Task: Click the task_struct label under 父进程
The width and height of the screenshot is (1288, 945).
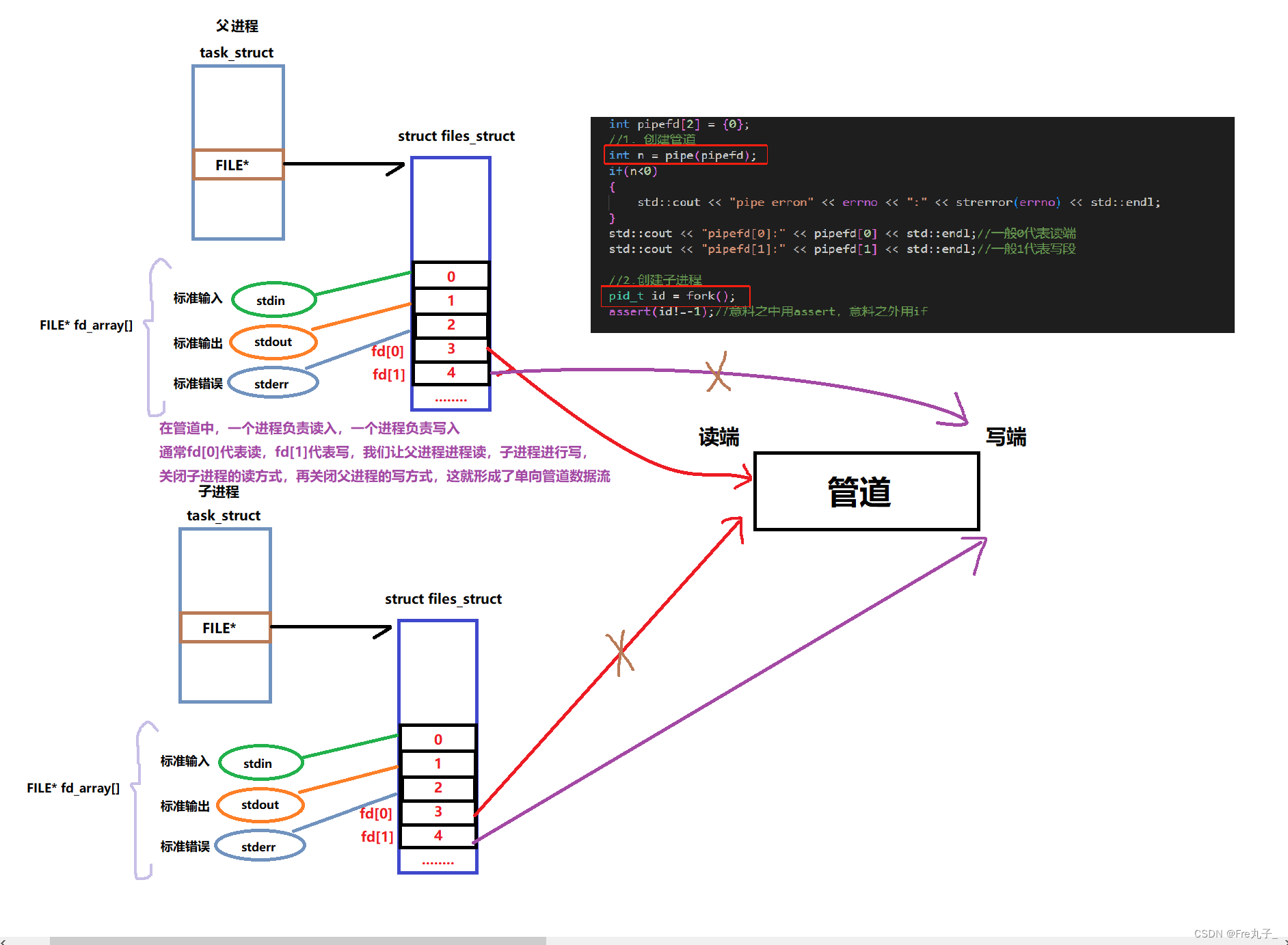Action: [237, 53]
